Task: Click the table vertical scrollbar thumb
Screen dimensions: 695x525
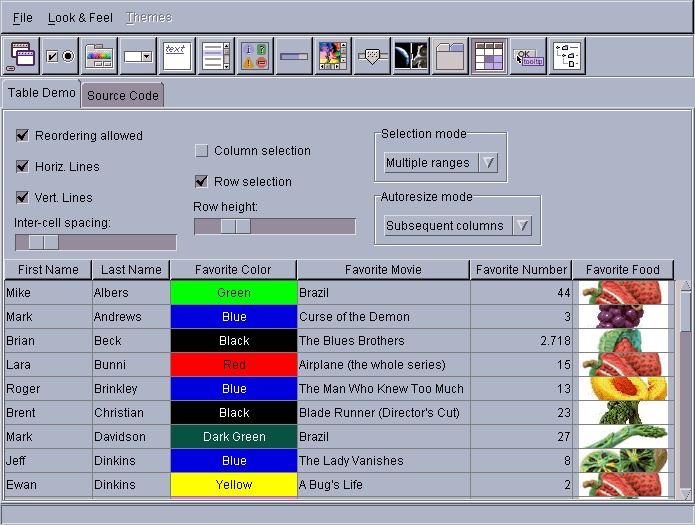Action: (x=685, y=311)
